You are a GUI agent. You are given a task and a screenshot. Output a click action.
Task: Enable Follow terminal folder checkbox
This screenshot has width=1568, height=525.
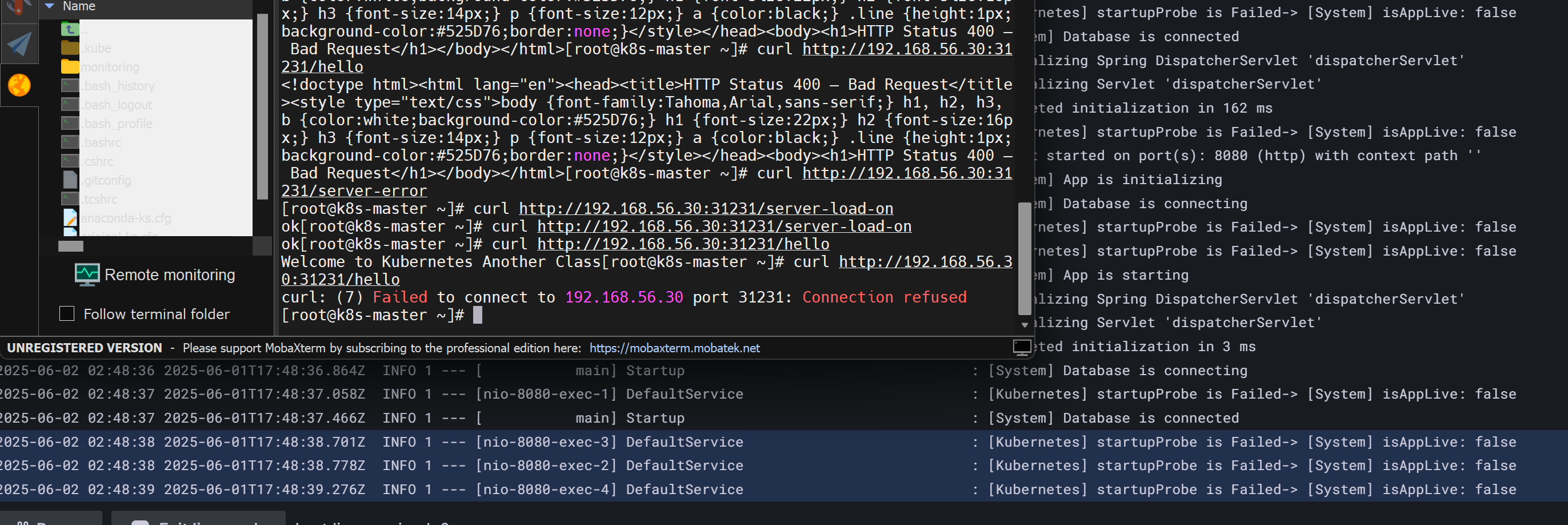[67, 313]
